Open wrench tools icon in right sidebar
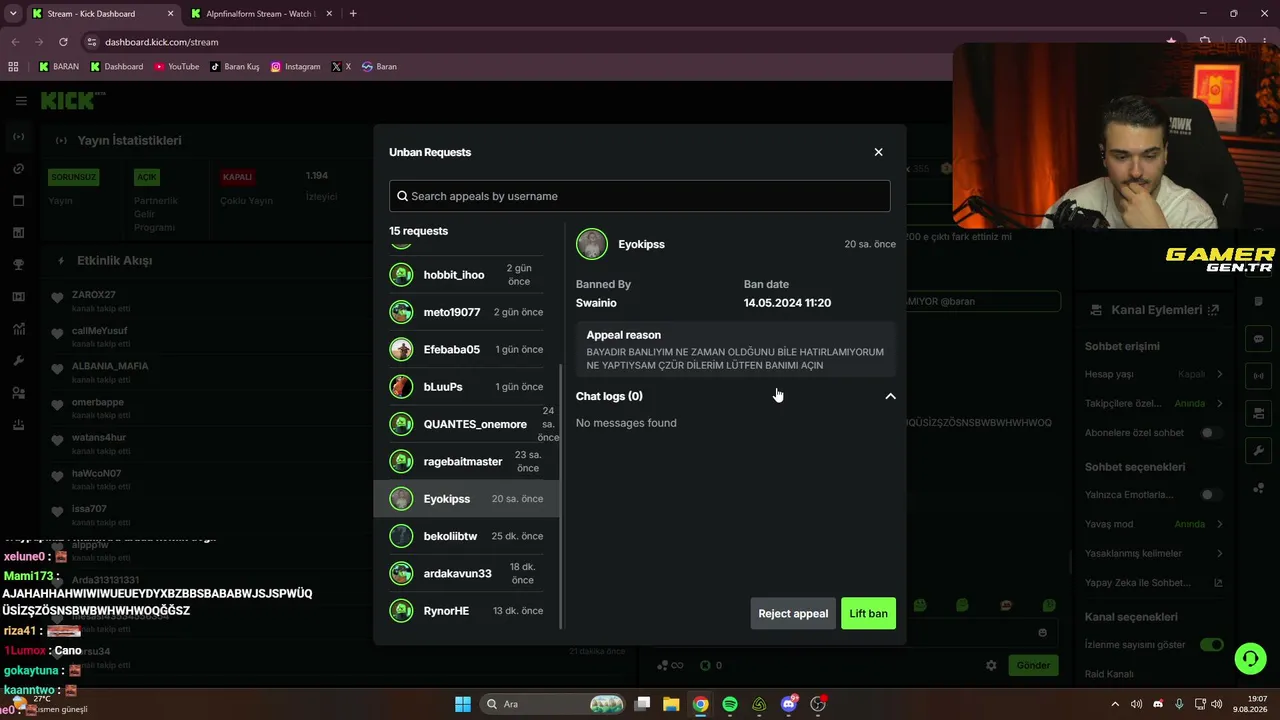 tap(1259, 451)
